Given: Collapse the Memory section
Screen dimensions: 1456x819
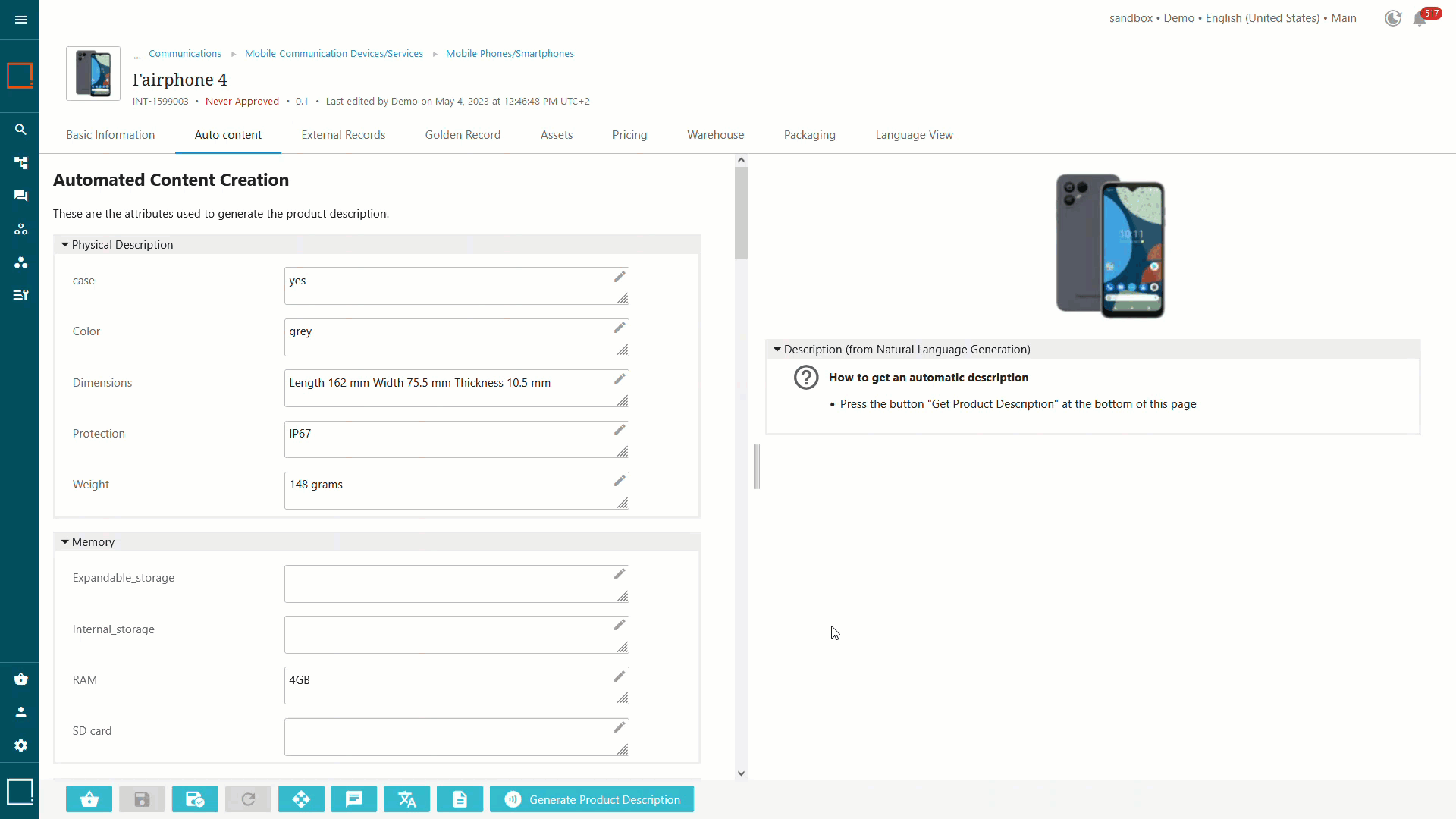Looking at the screenshot, I should tap(64, 541).
